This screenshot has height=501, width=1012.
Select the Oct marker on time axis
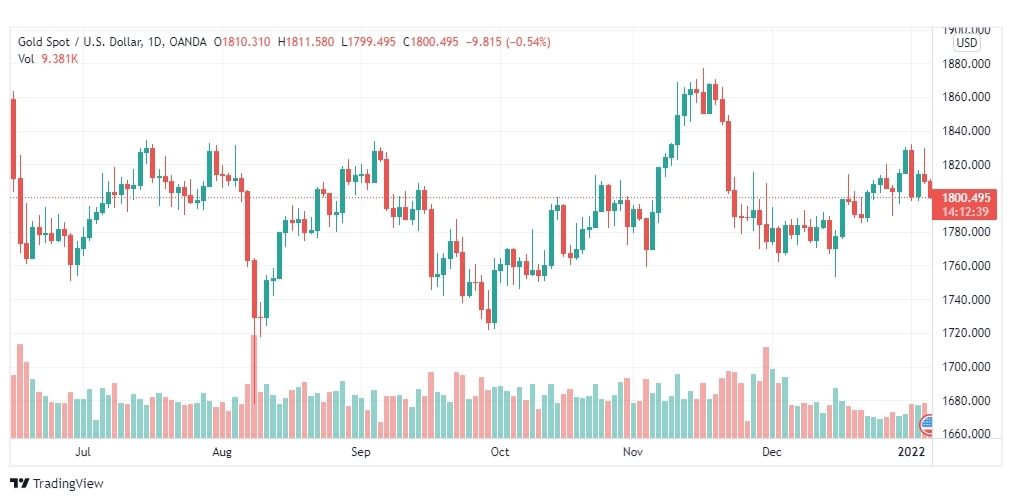tap(500, 452)
